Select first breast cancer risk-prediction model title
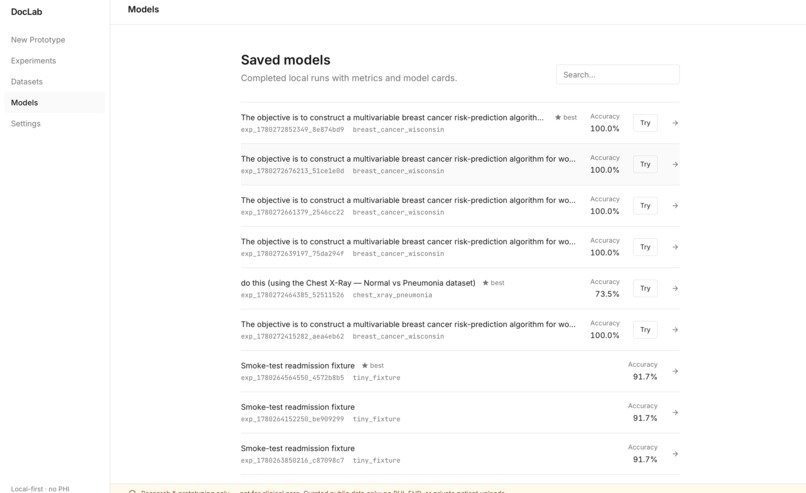The width and height of the screenshot is (806, 493). point(392,117)
